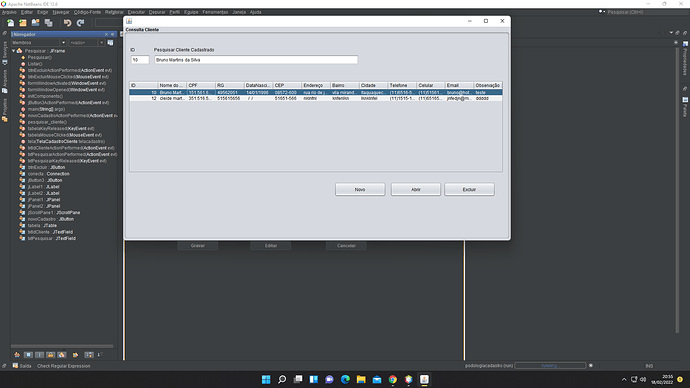Collapse the Pesquisar :: JFrame tree node
The image size is (690, 388).
pos(14,51)
